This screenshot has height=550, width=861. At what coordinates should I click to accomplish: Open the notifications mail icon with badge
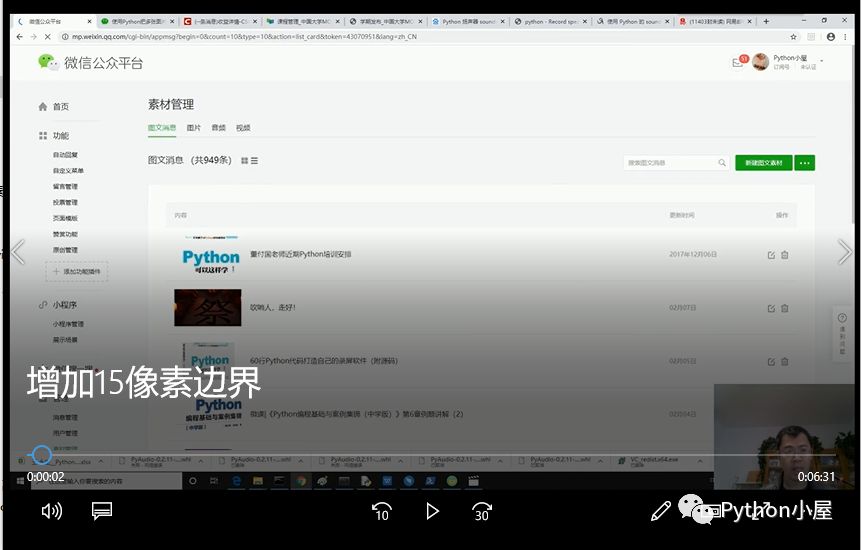pyautogui.click(x=739, y=61)
